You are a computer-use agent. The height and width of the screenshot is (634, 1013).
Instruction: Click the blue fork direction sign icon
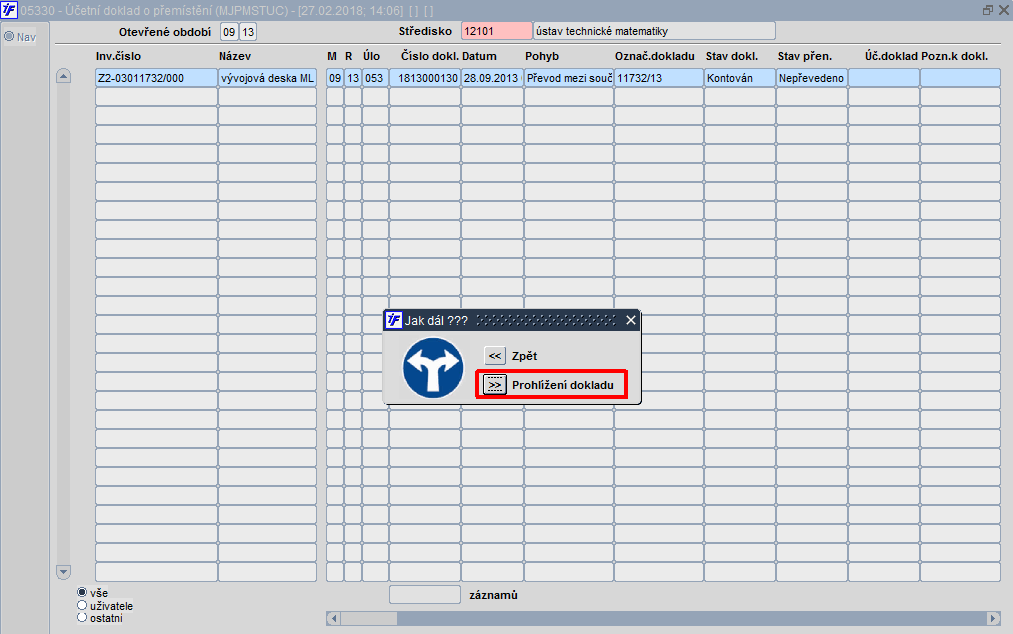pos(433,368)
